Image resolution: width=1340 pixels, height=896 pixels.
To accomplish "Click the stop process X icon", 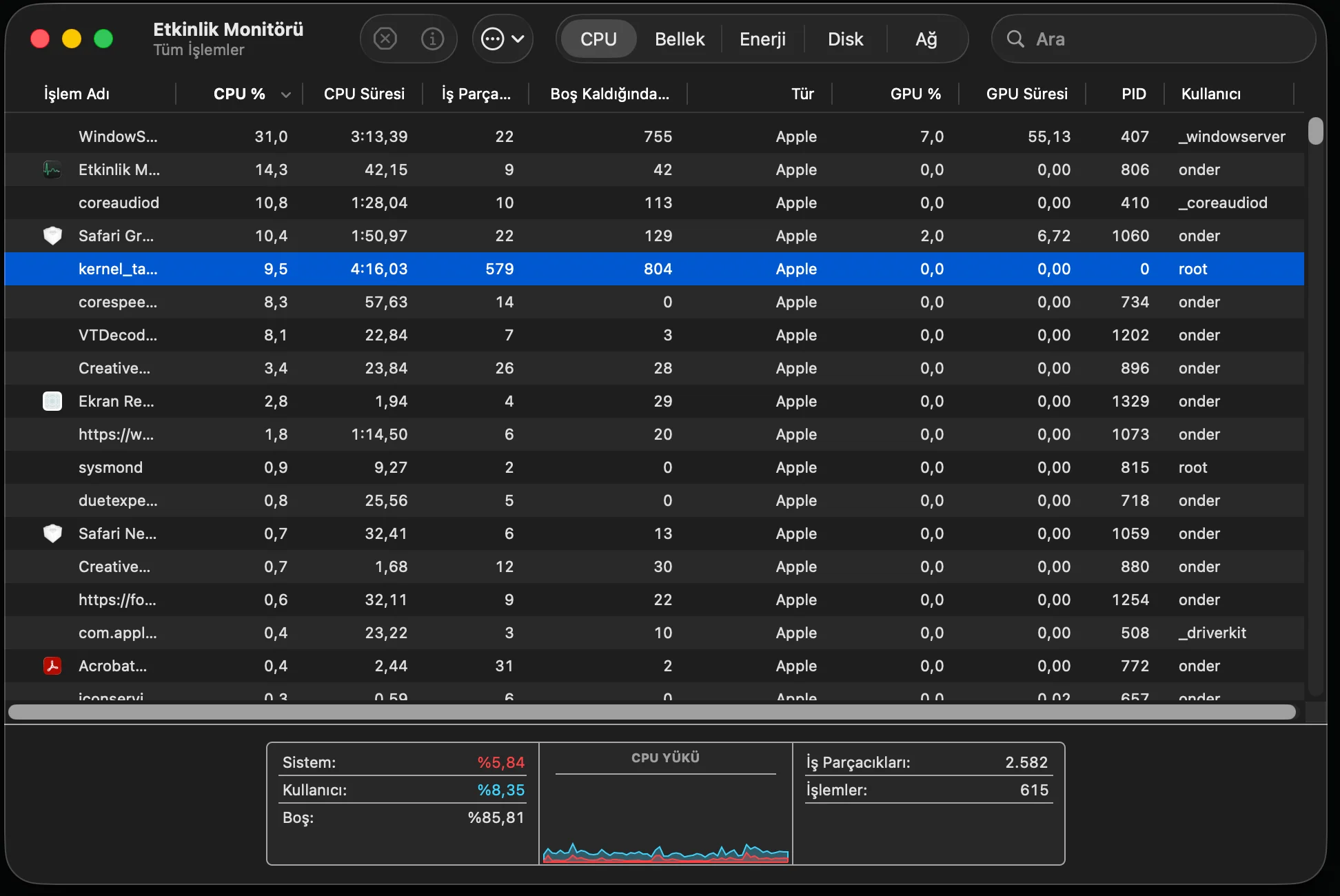I will (385, 39).
